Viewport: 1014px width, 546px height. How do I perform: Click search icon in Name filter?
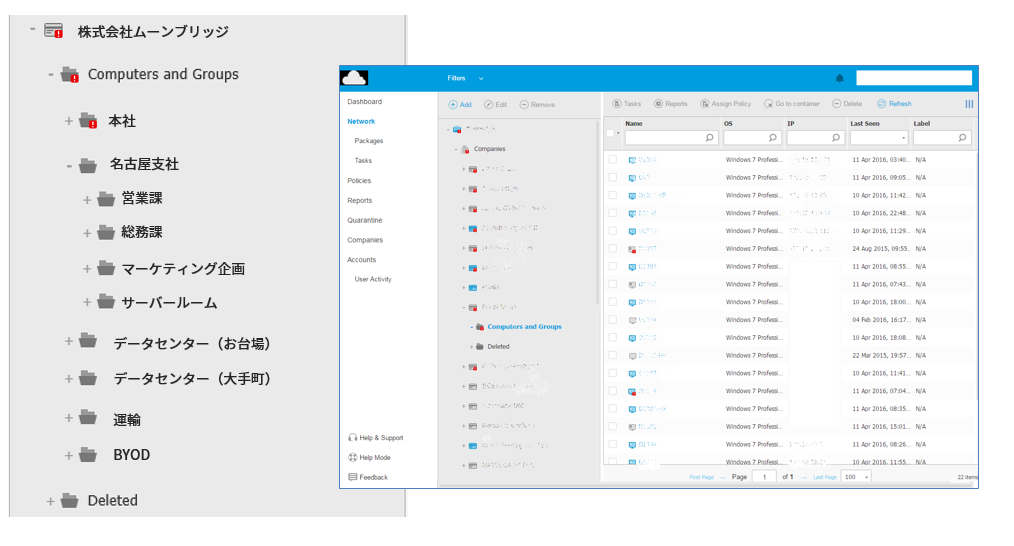coord(709,138)
